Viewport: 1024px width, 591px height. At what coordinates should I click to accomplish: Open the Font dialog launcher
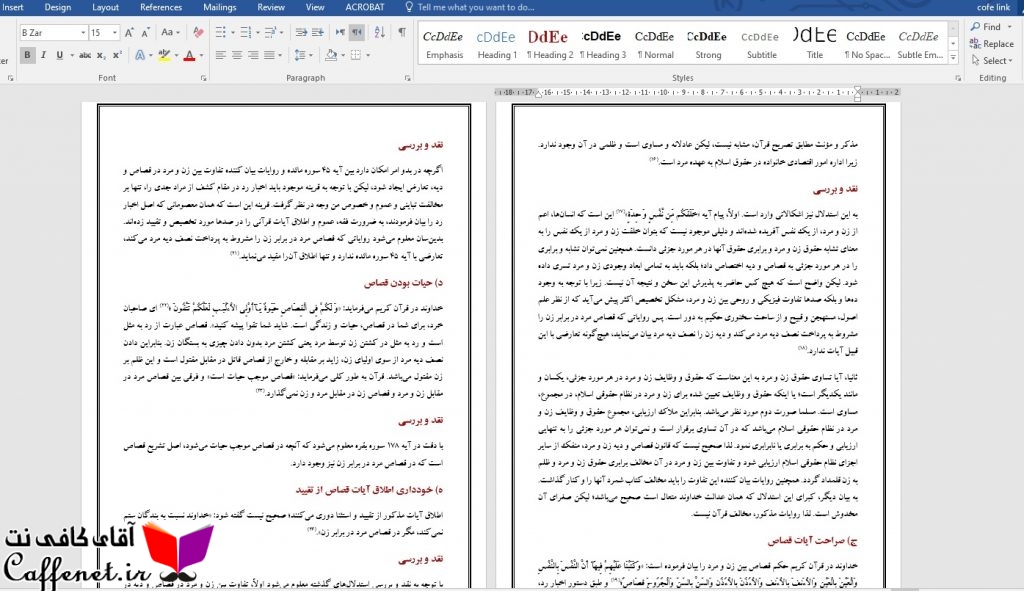[x=204, y=78]
